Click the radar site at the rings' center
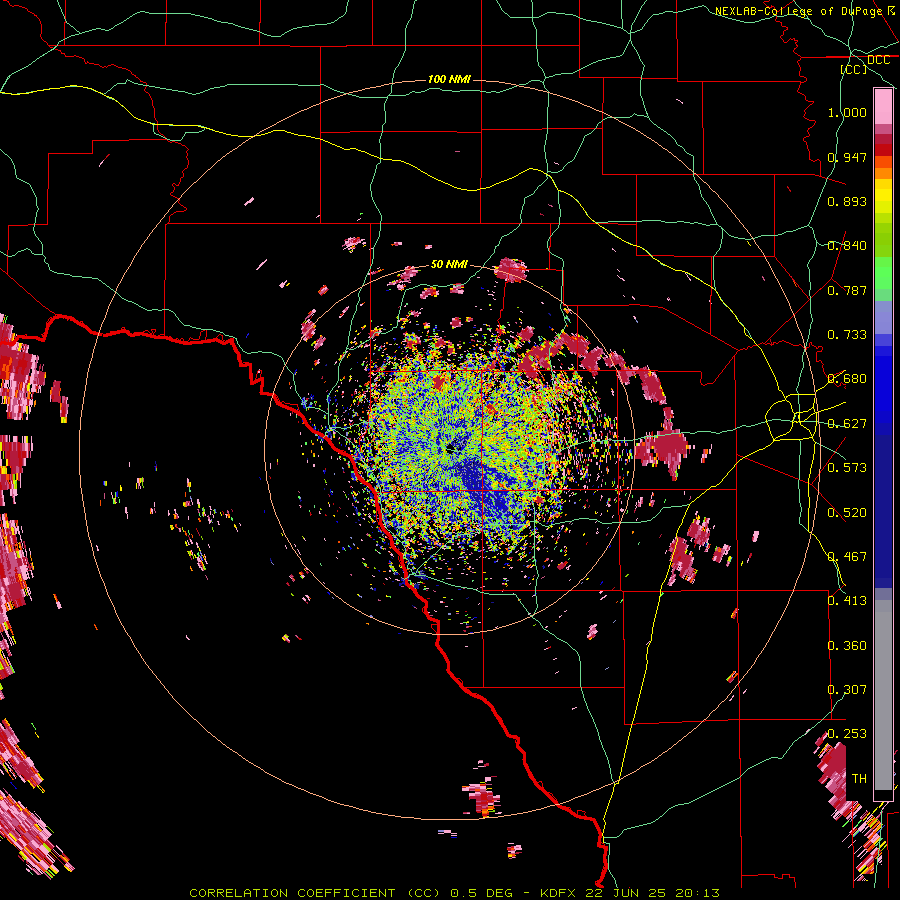The image size is (900, 900). [x=451, y=448]
